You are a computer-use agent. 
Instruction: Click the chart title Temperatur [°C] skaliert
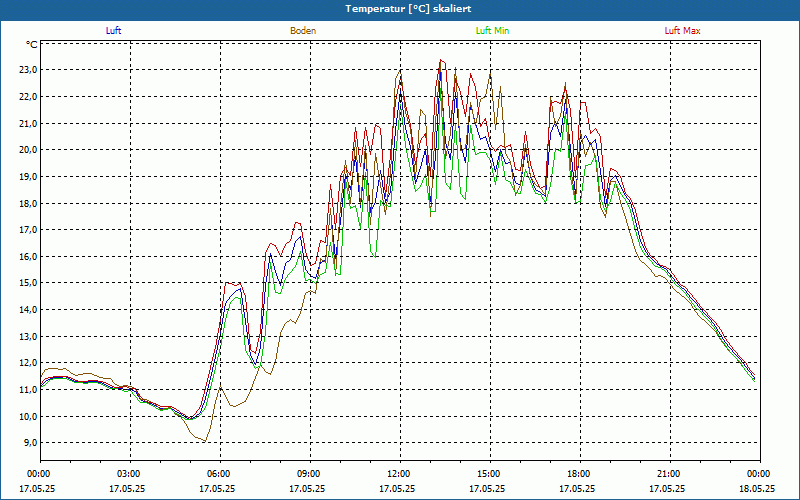pos(408,9)
